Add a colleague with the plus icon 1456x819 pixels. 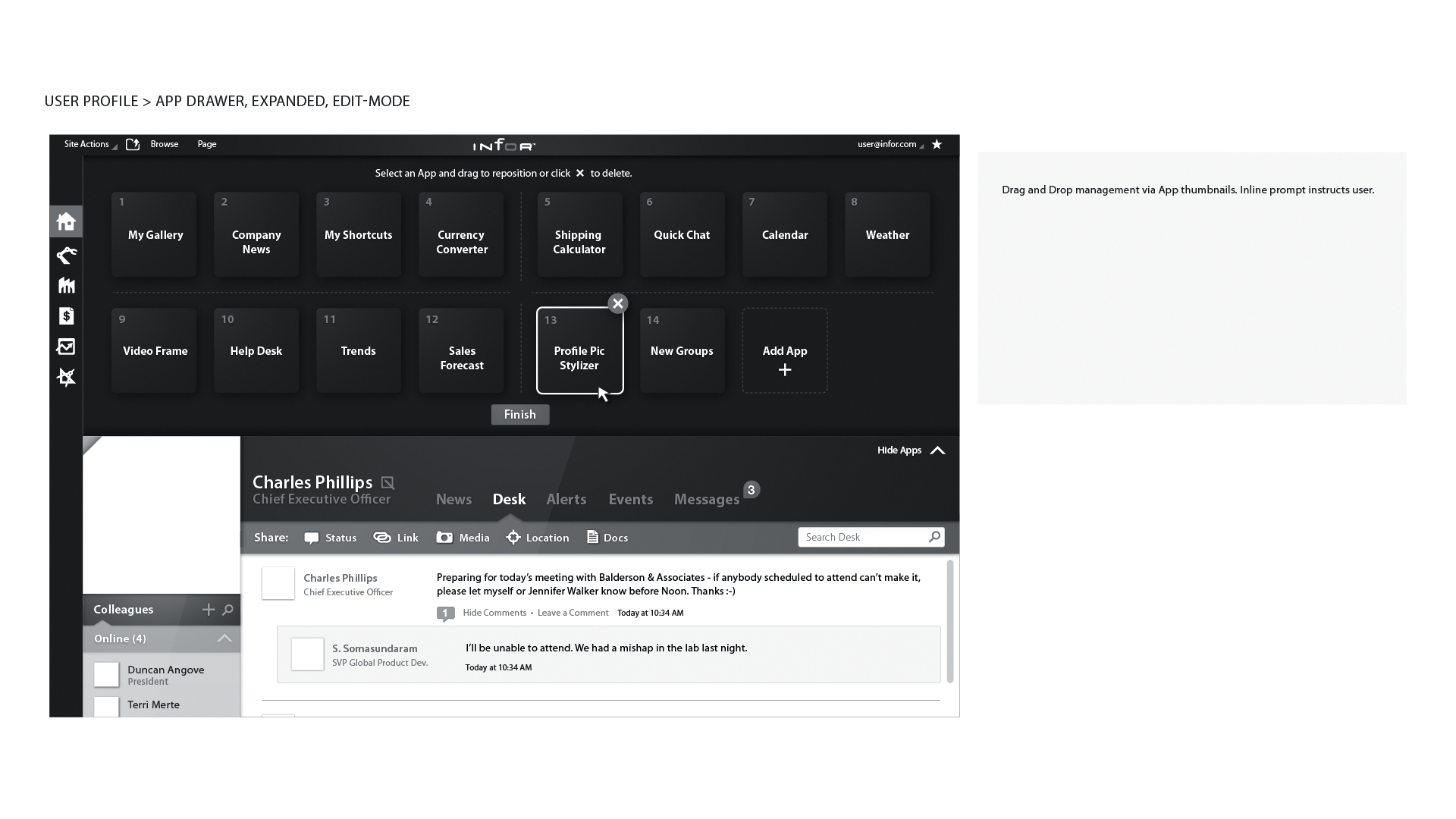coord(209,610)
